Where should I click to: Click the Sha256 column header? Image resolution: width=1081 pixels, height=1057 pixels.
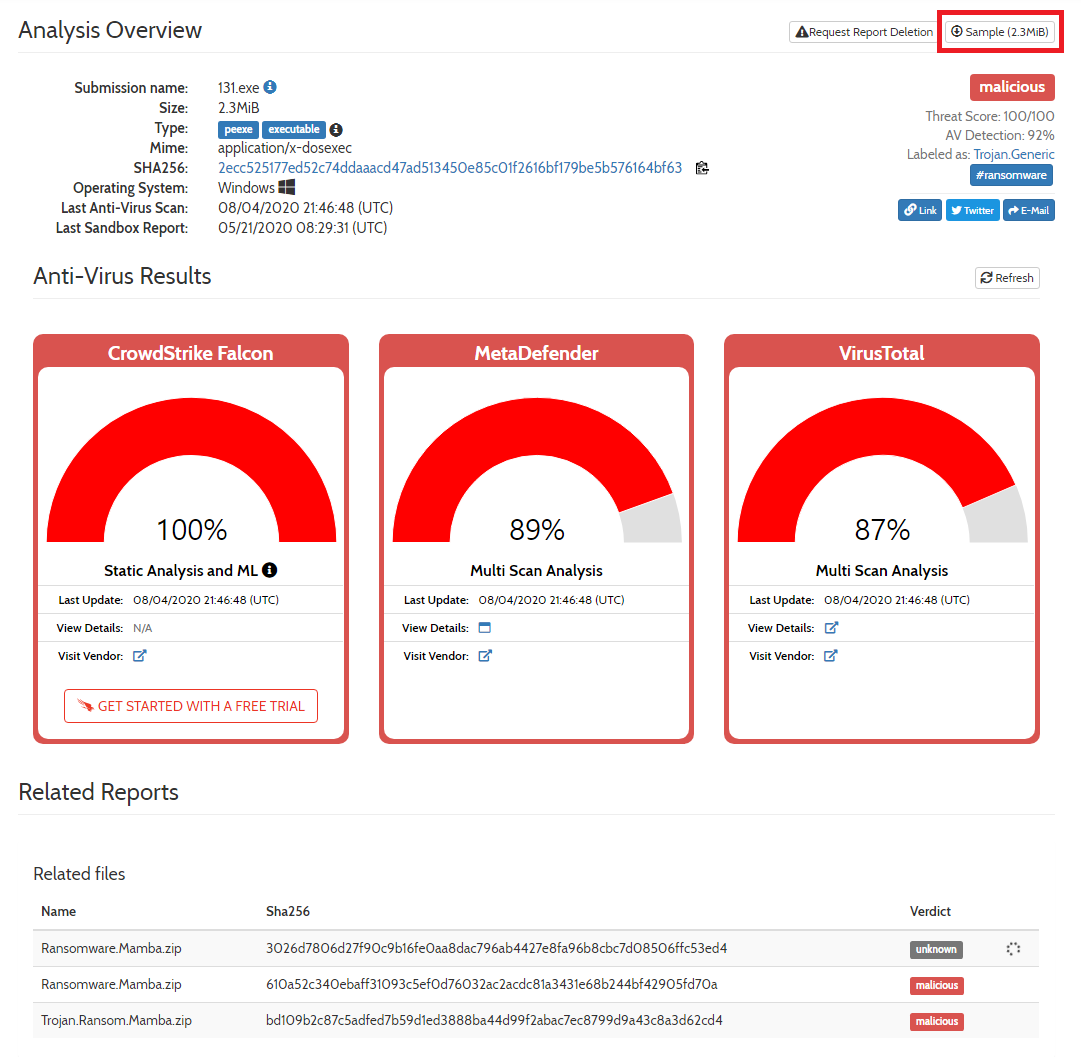[x=288, y=912]
